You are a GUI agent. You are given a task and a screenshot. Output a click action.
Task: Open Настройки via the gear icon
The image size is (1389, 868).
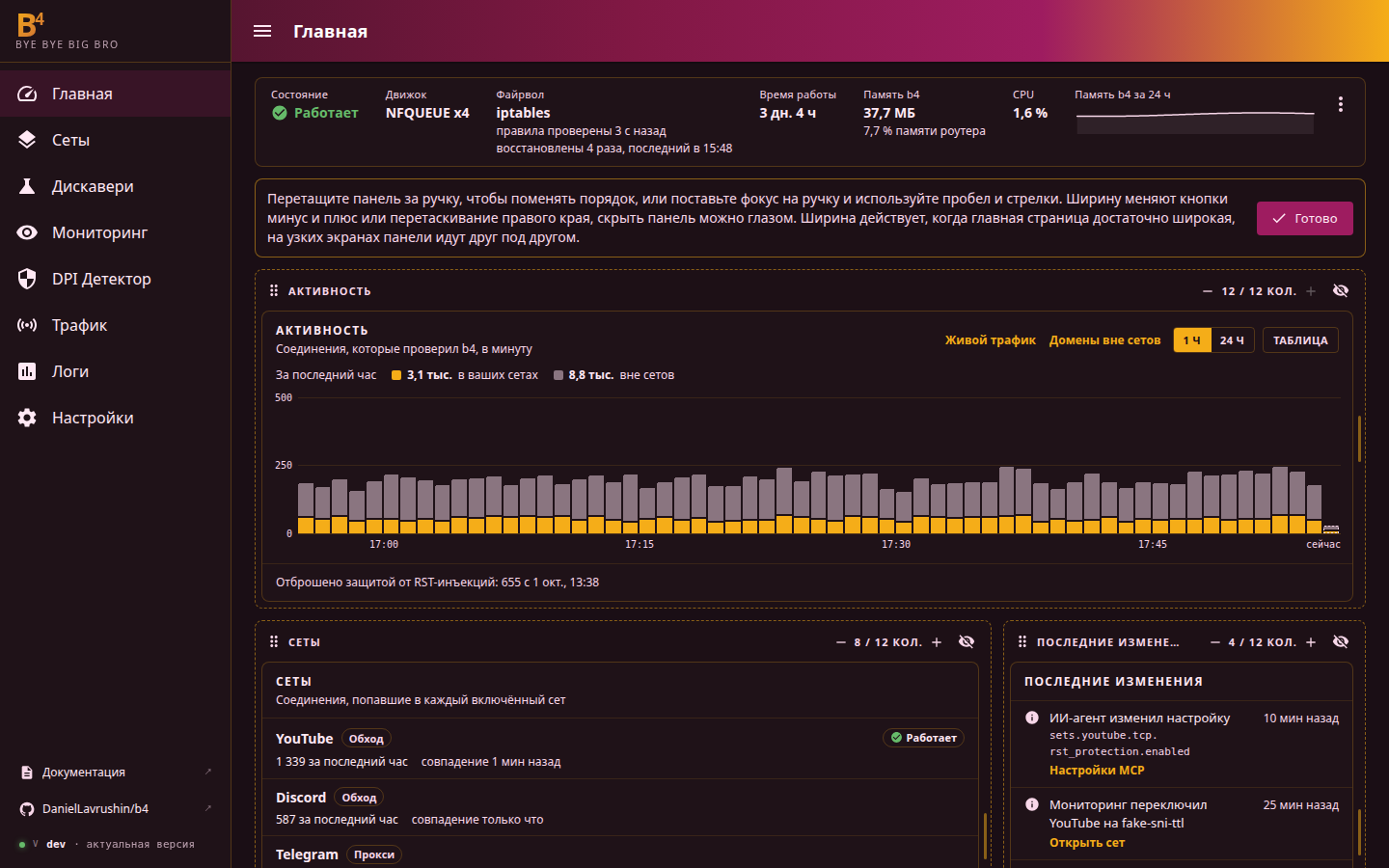[x=27, y=418]
